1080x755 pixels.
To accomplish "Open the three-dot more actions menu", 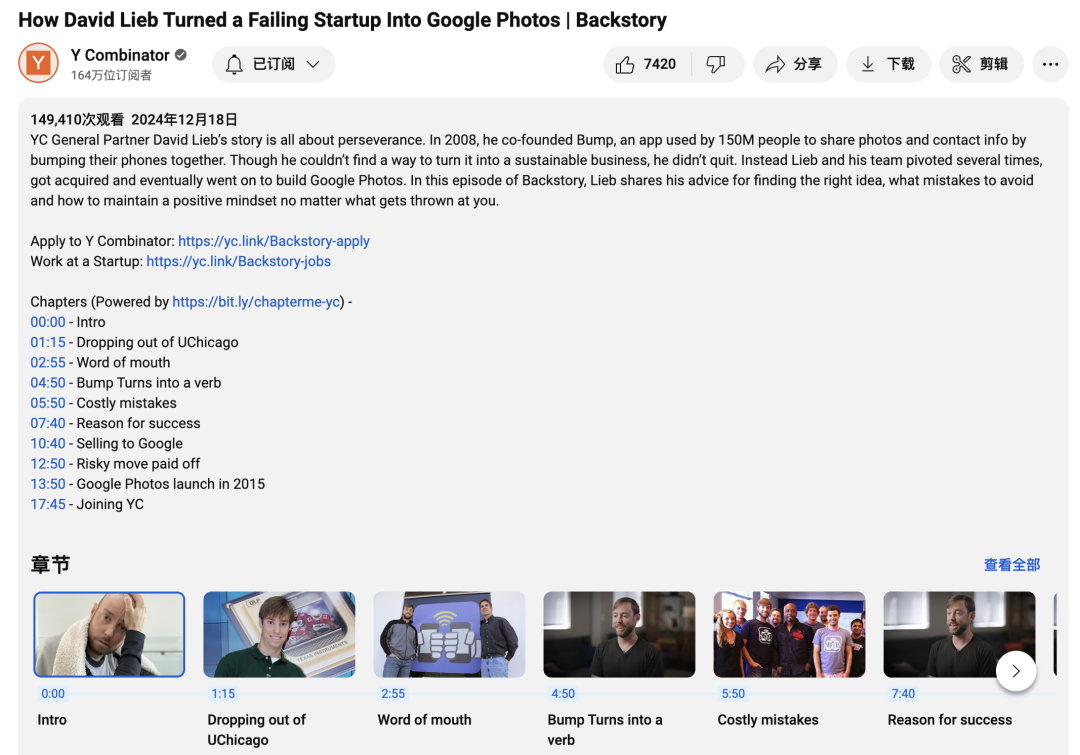I will (x=1050, y=65).
